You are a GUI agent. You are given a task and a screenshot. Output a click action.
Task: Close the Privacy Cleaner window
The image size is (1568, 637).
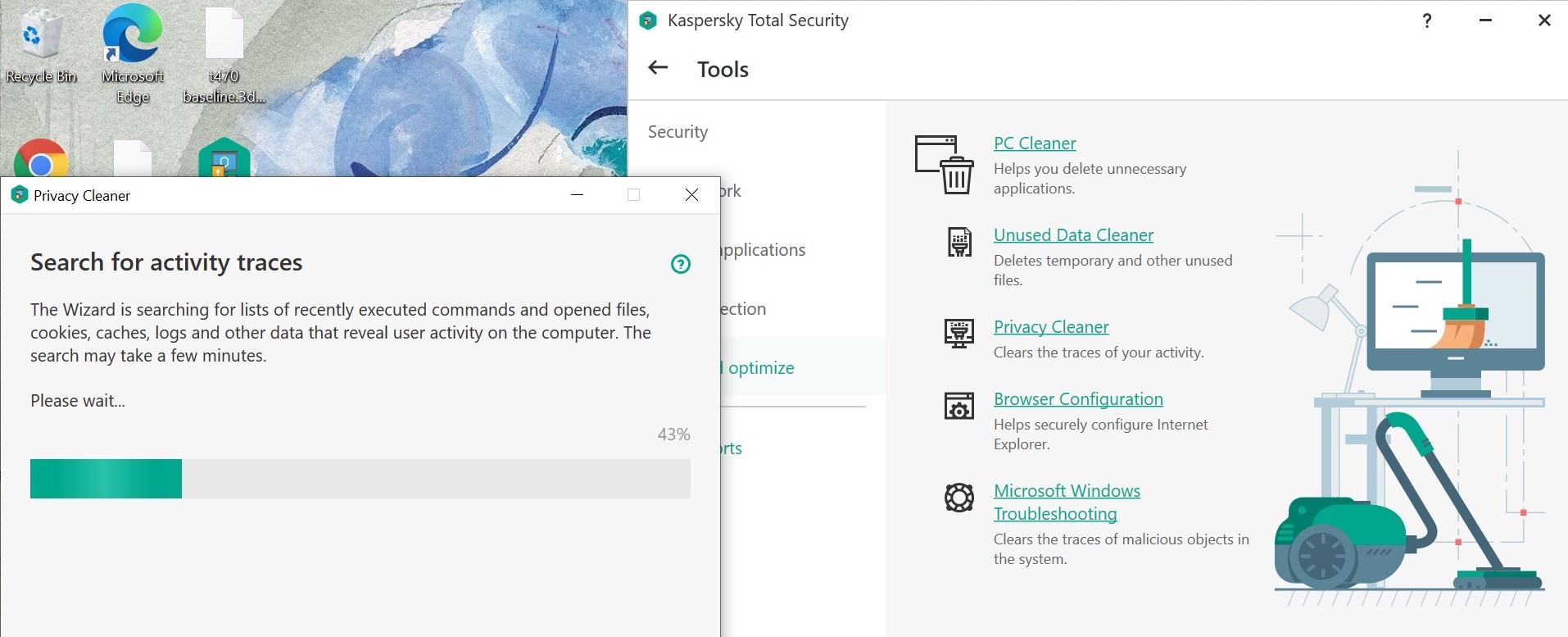(691, 195)
